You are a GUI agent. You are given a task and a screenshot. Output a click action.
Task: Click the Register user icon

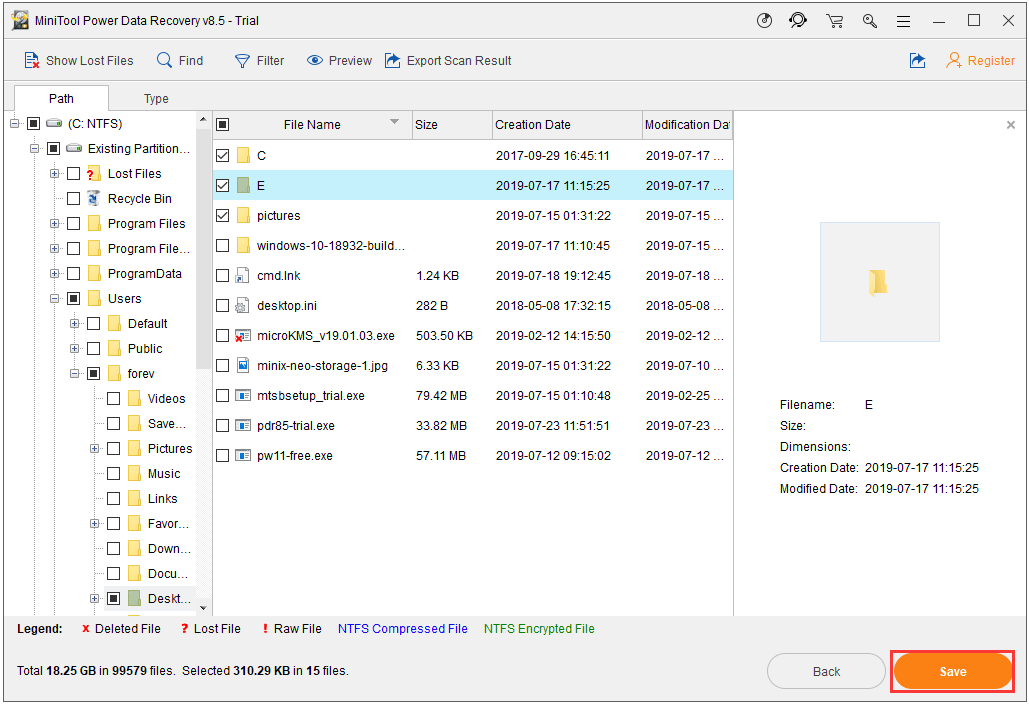coord(954,60)
